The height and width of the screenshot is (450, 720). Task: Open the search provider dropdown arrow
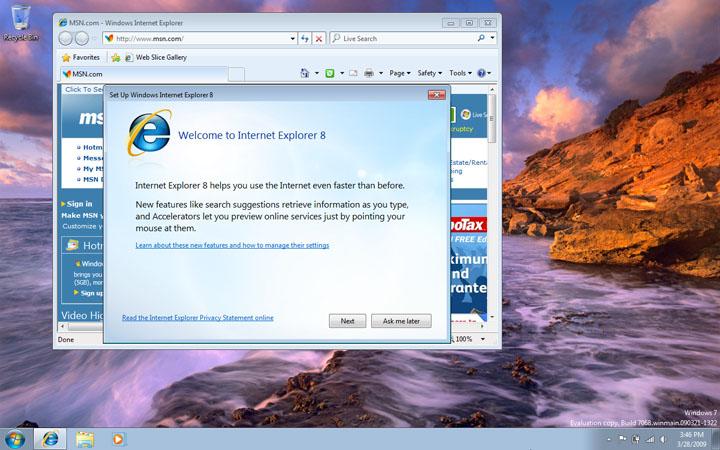(x=492, y=38)
